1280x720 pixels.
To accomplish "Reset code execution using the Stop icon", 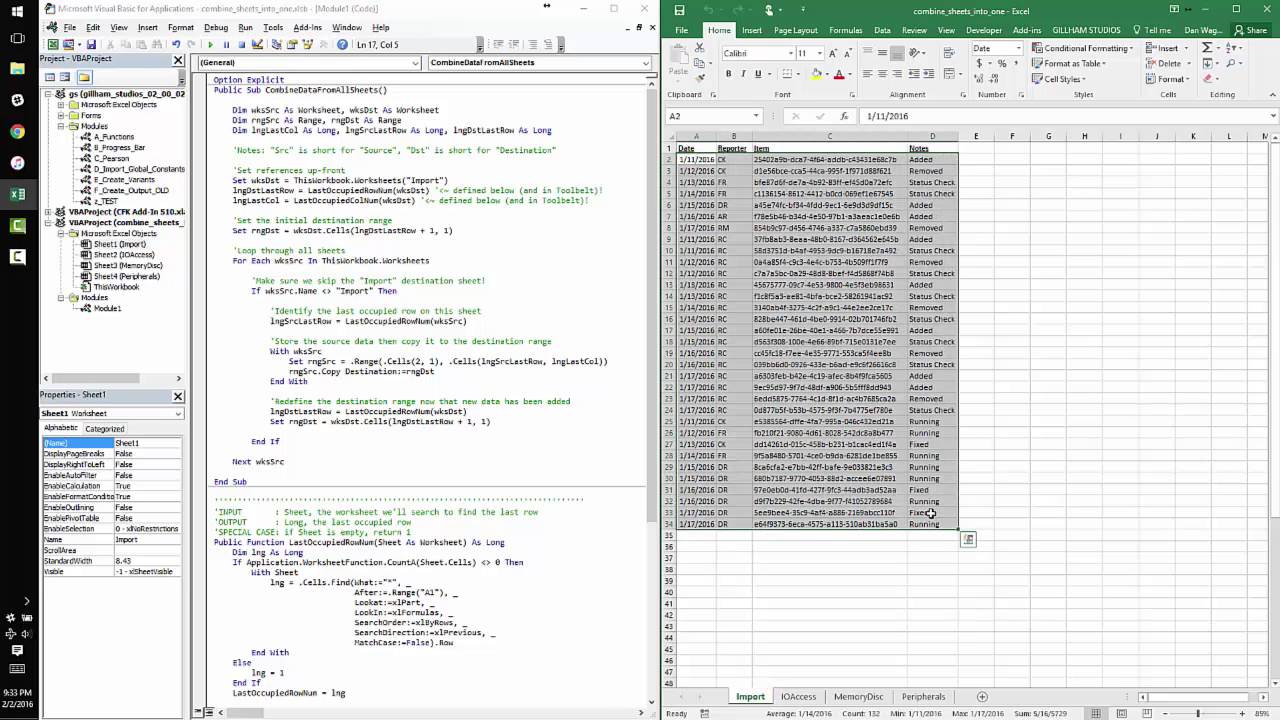I will point(240,45).
